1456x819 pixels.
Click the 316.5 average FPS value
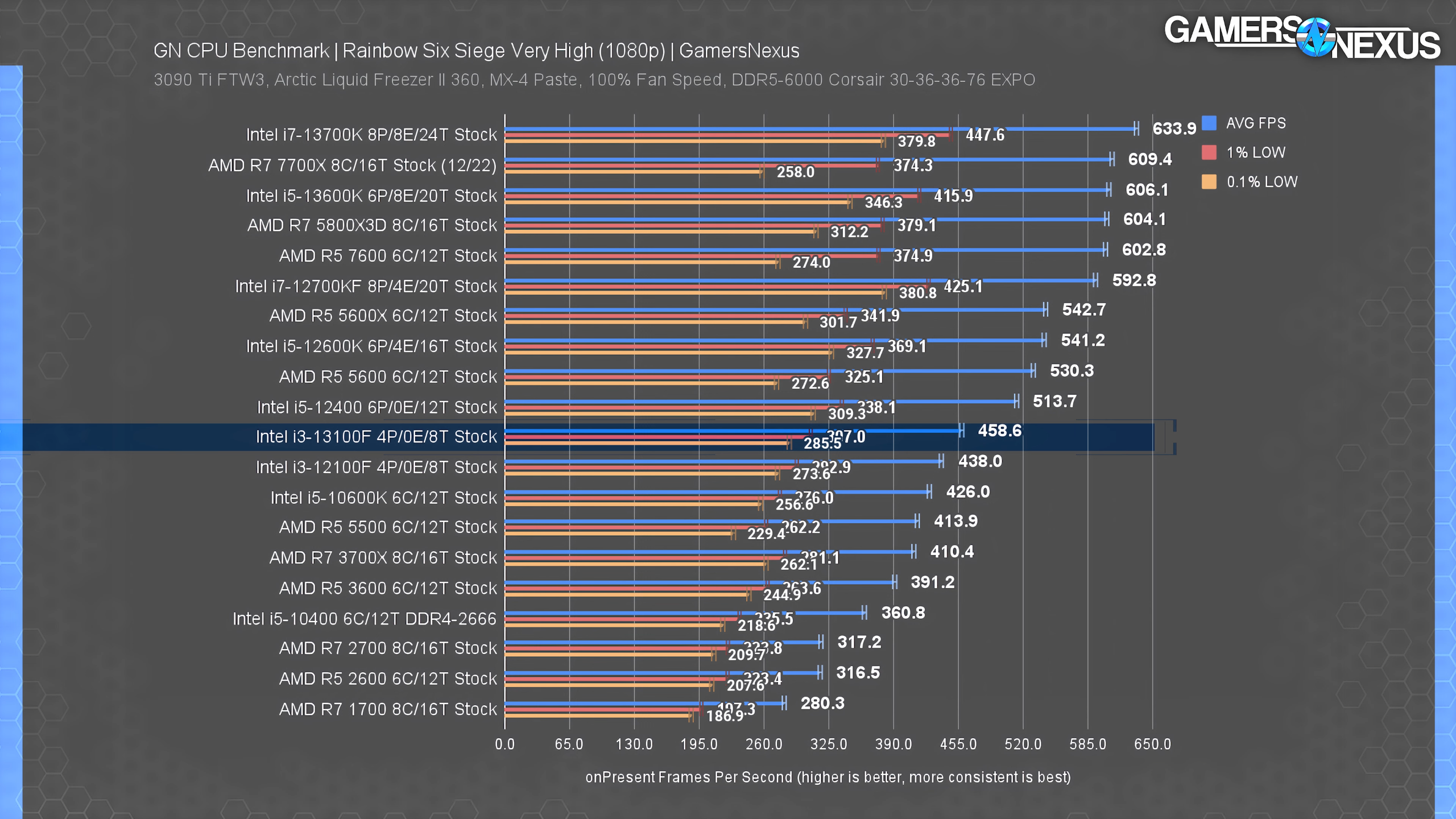click(858, 673)
